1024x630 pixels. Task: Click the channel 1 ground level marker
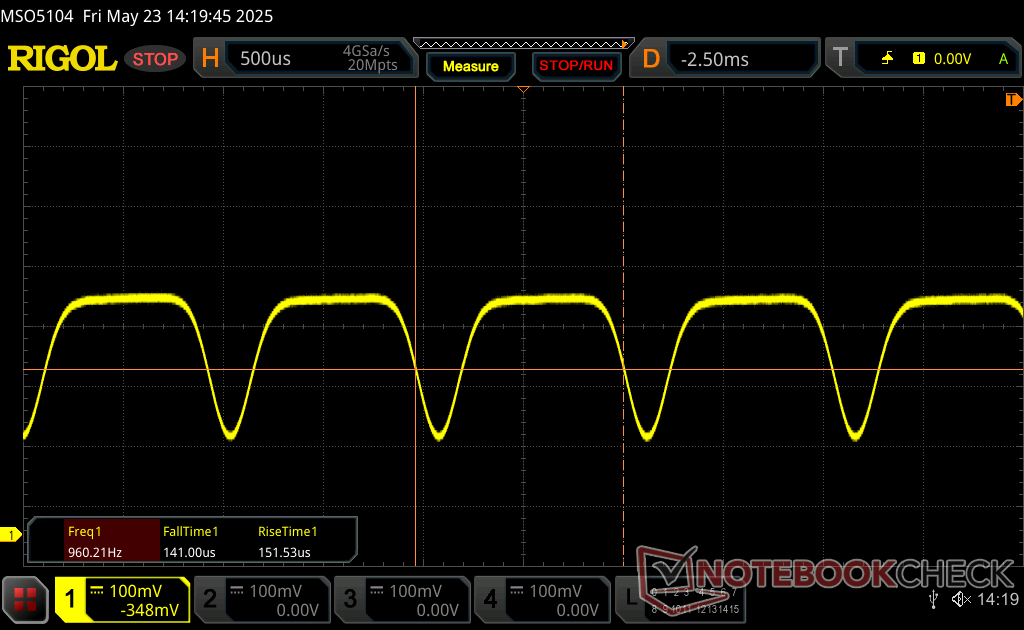click(10, 536)
